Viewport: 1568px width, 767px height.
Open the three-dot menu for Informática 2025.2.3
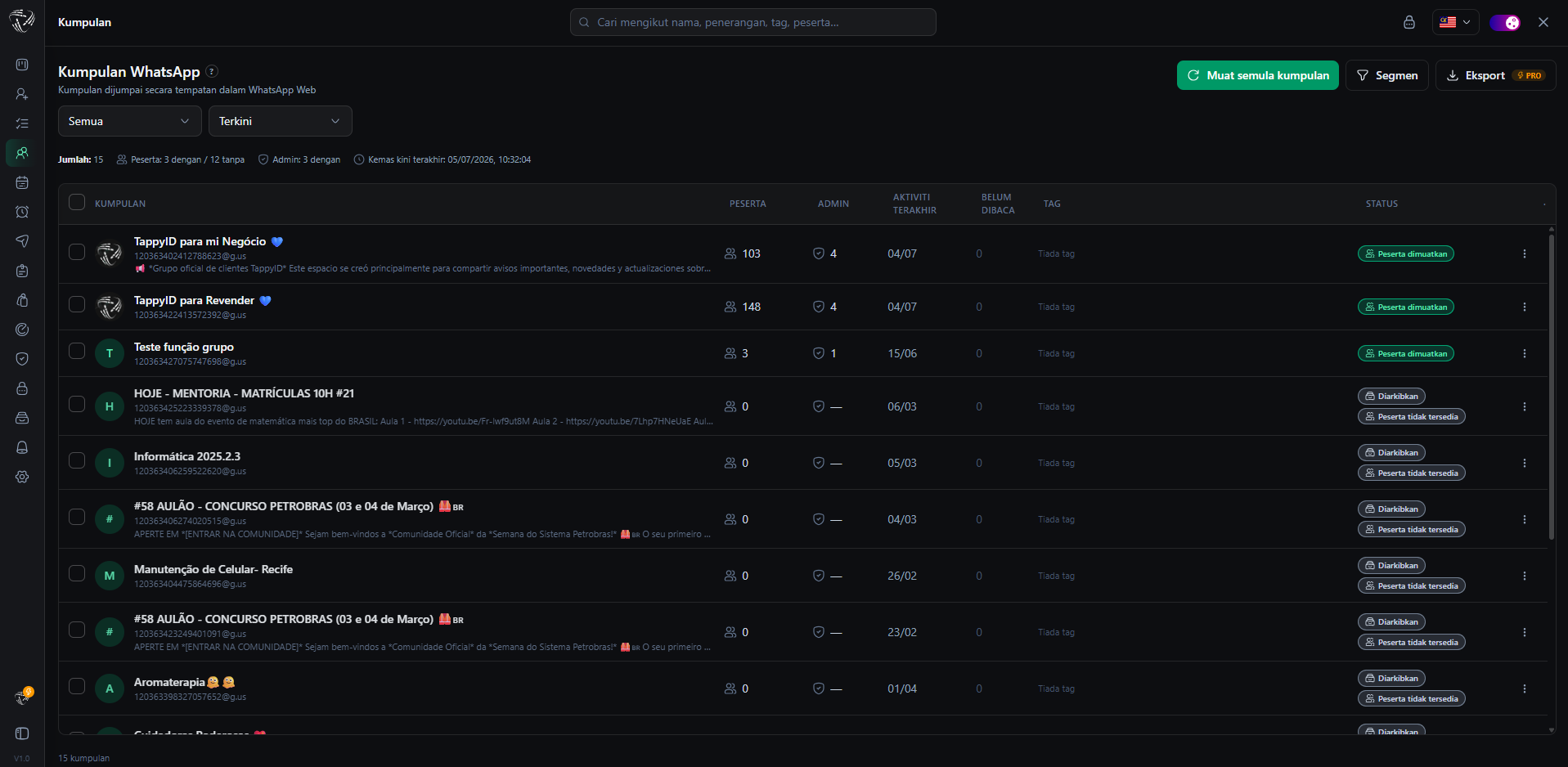click(x=1525, y=463)
